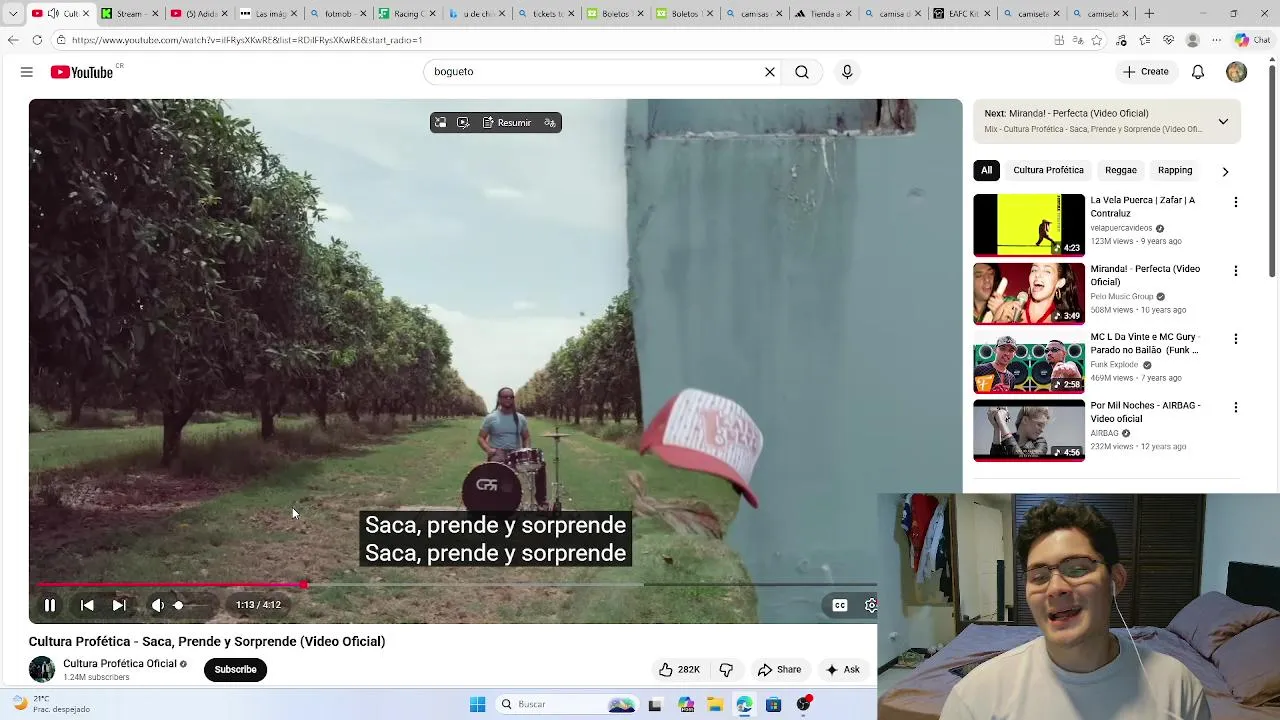This screenshot has height=720, width=1280.
Task: Open options menu for Por Mil Noches video
Action: click(1236, 407)
